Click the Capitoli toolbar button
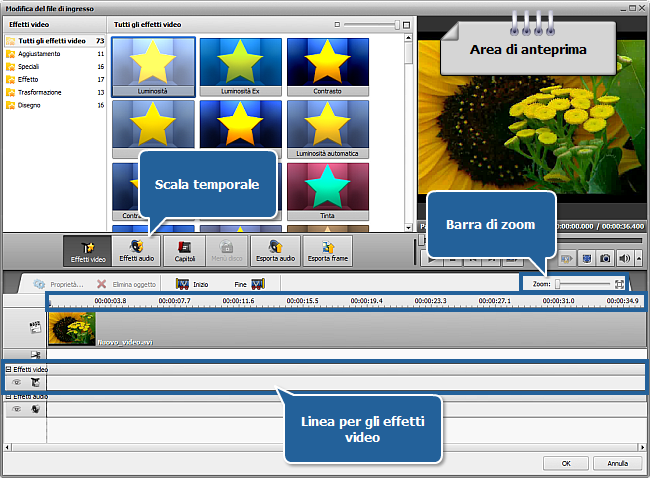650x478 pixels. coord(184,251)
